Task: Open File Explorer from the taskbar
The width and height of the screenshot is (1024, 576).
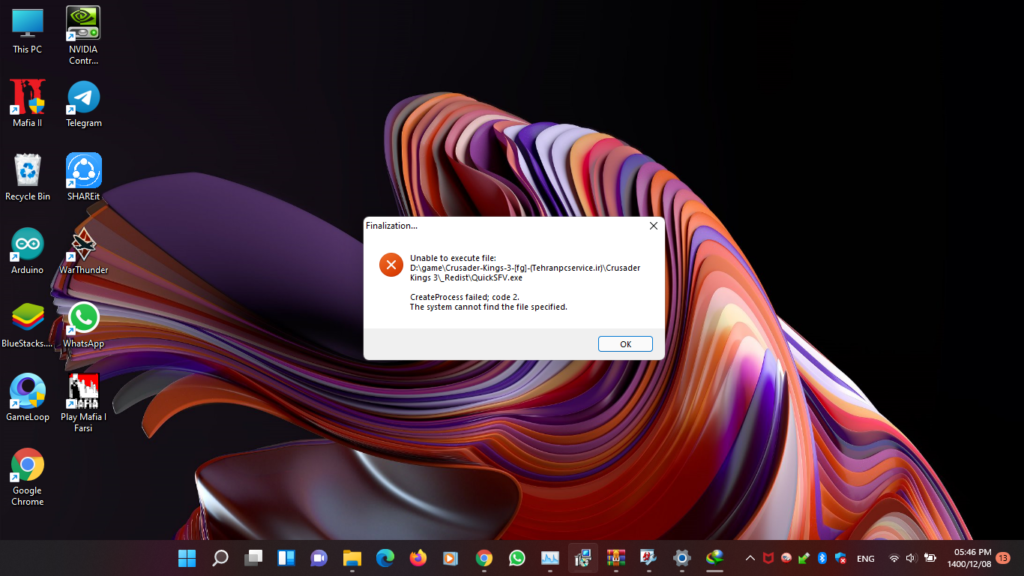Action: tap(352, 558)
